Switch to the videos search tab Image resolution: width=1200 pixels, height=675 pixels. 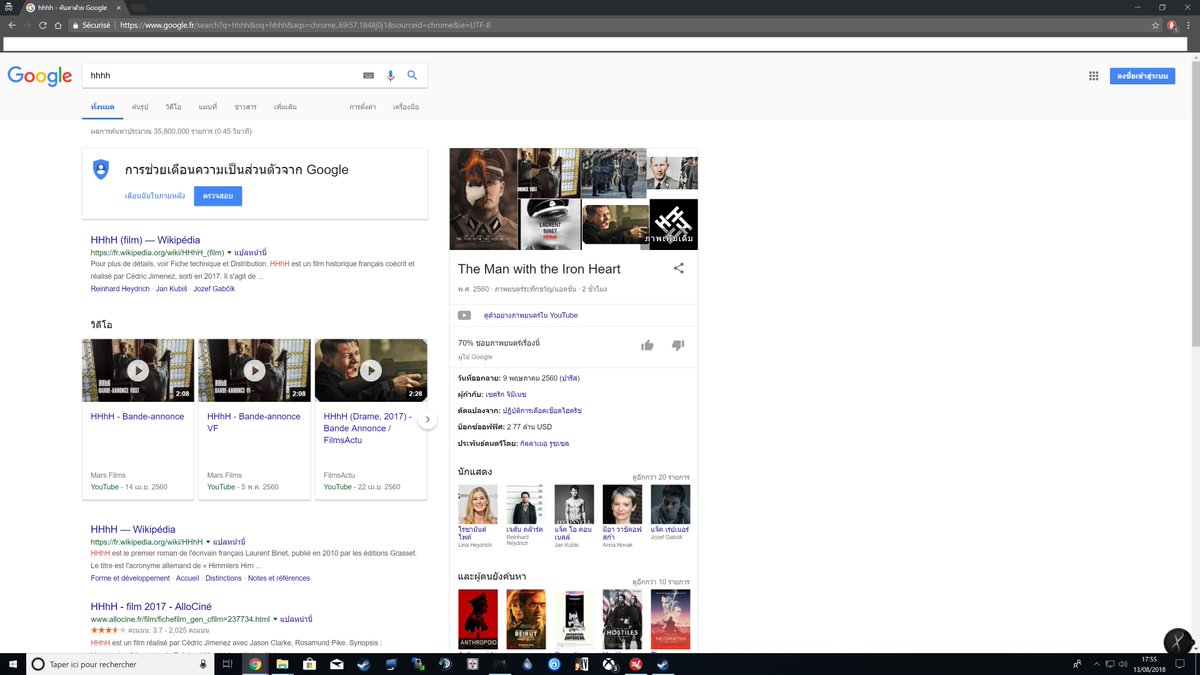[x=174, y=107]
